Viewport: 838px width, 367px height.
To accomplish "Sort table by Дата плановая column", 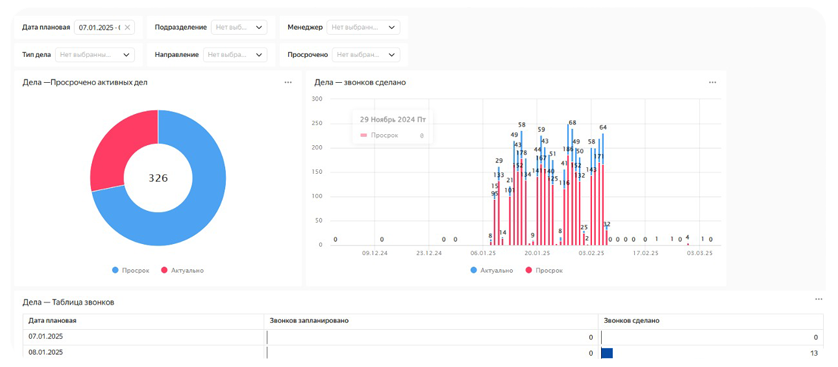I will coord(52,321).
